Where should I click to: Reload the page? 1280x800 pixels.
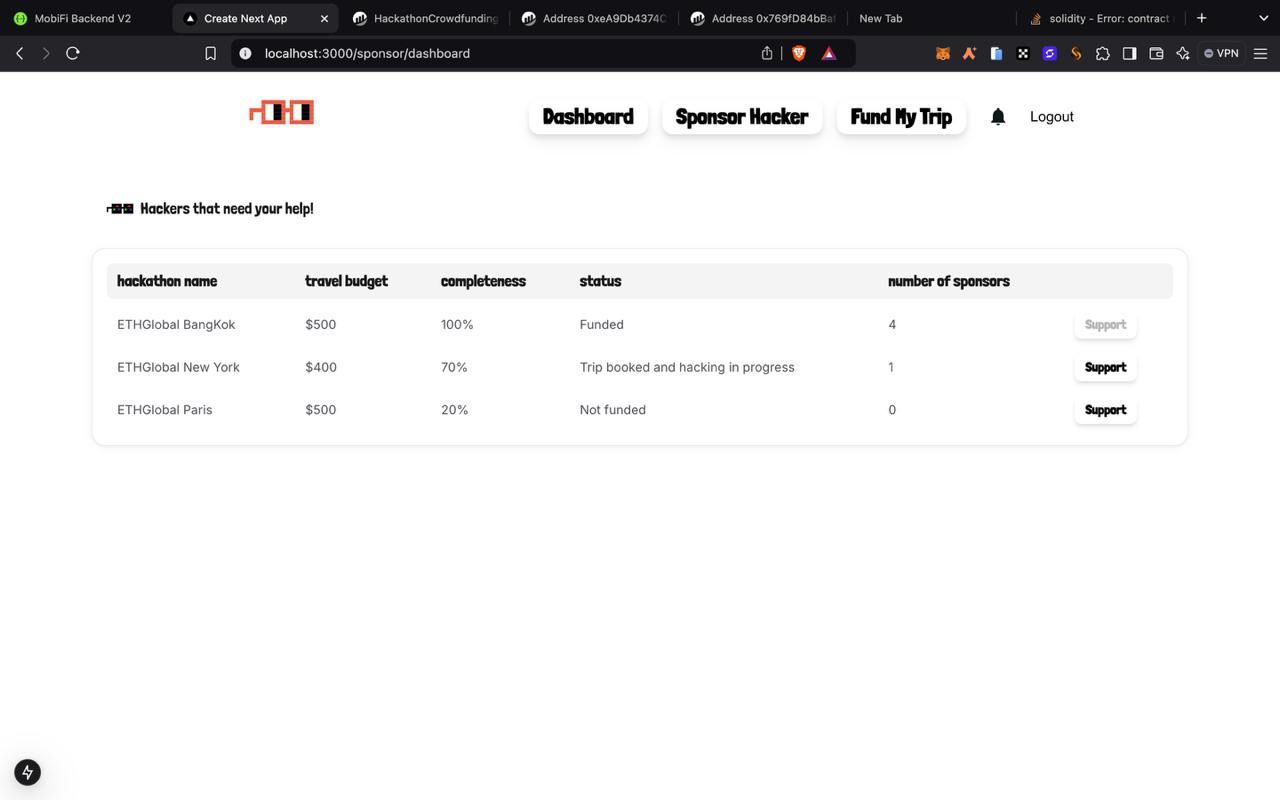click(x=73, y=53)
